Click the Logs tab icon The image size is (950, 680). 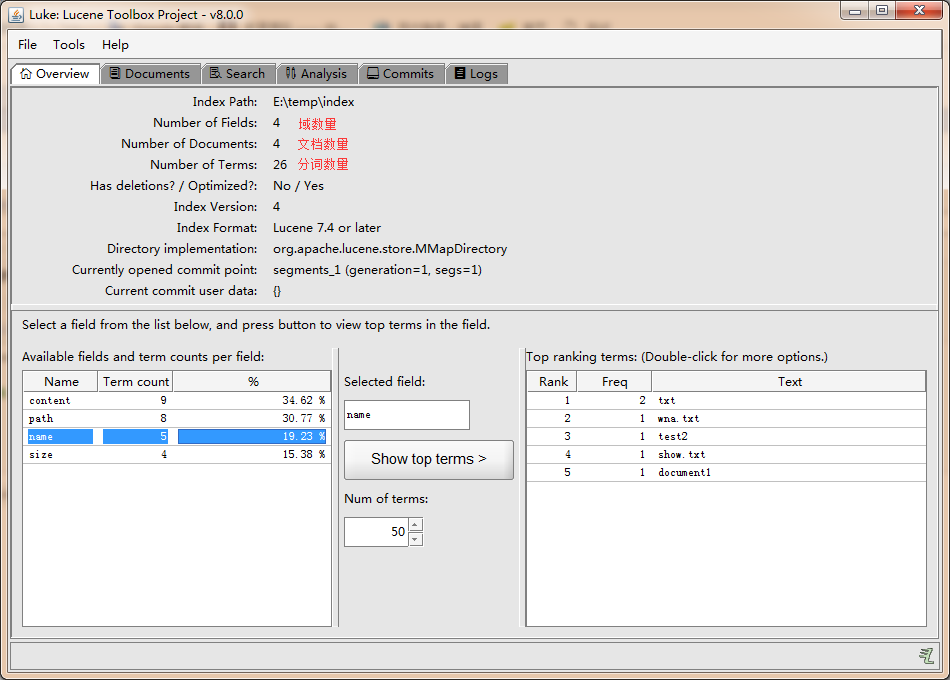point(460,73)
